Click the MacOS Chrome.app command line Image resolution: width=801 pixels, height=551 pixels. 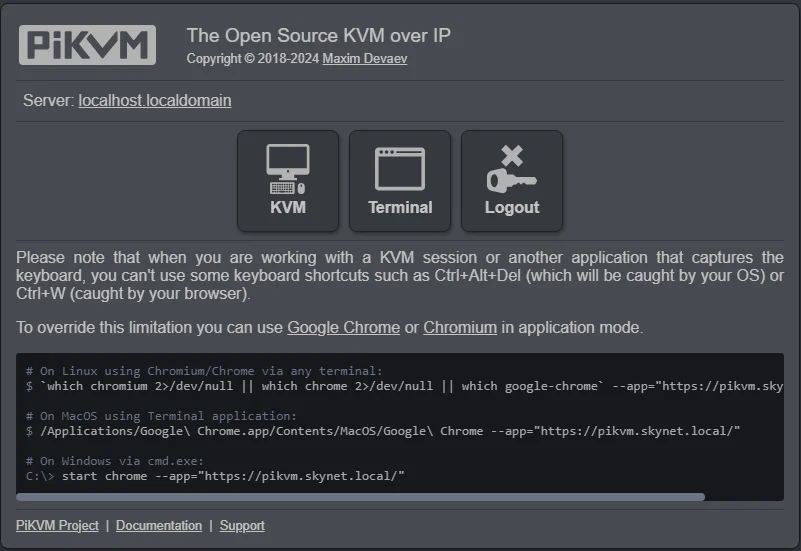coord(390,430)
